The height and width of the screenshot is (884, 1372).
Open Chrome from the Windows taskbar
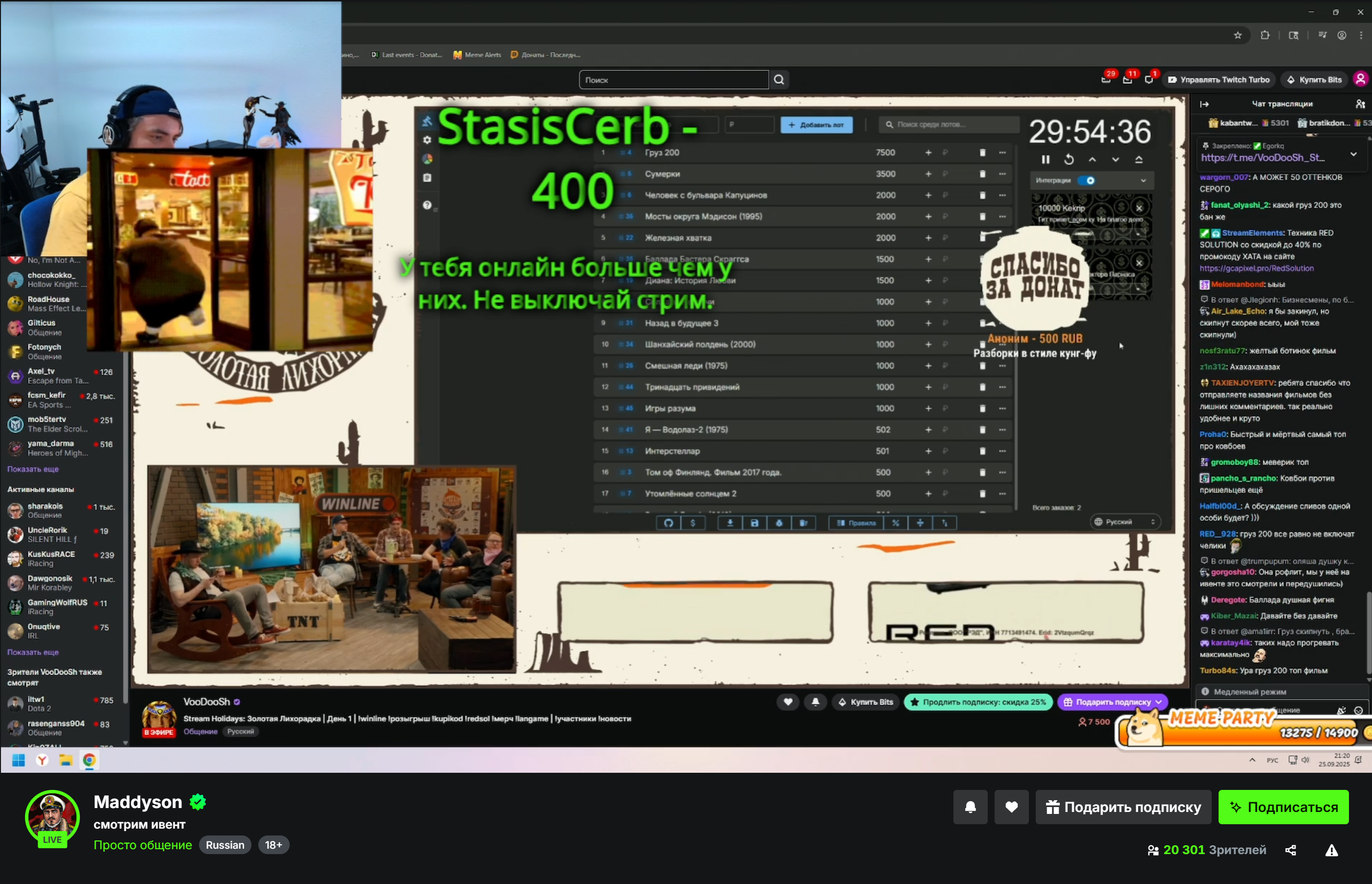pyautogui.click(x=89, y=760)
